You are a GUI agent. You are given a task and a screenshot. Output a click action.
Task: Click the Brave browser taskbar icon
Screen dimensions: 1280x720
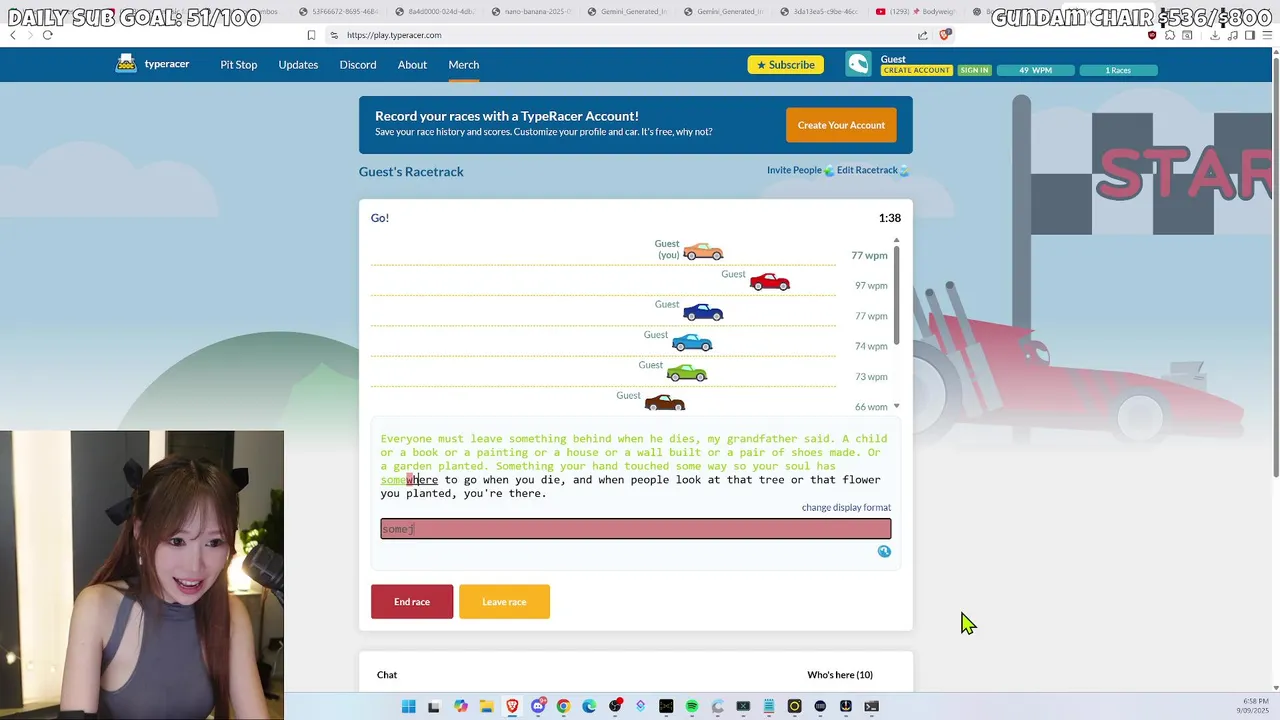[512, 707]
